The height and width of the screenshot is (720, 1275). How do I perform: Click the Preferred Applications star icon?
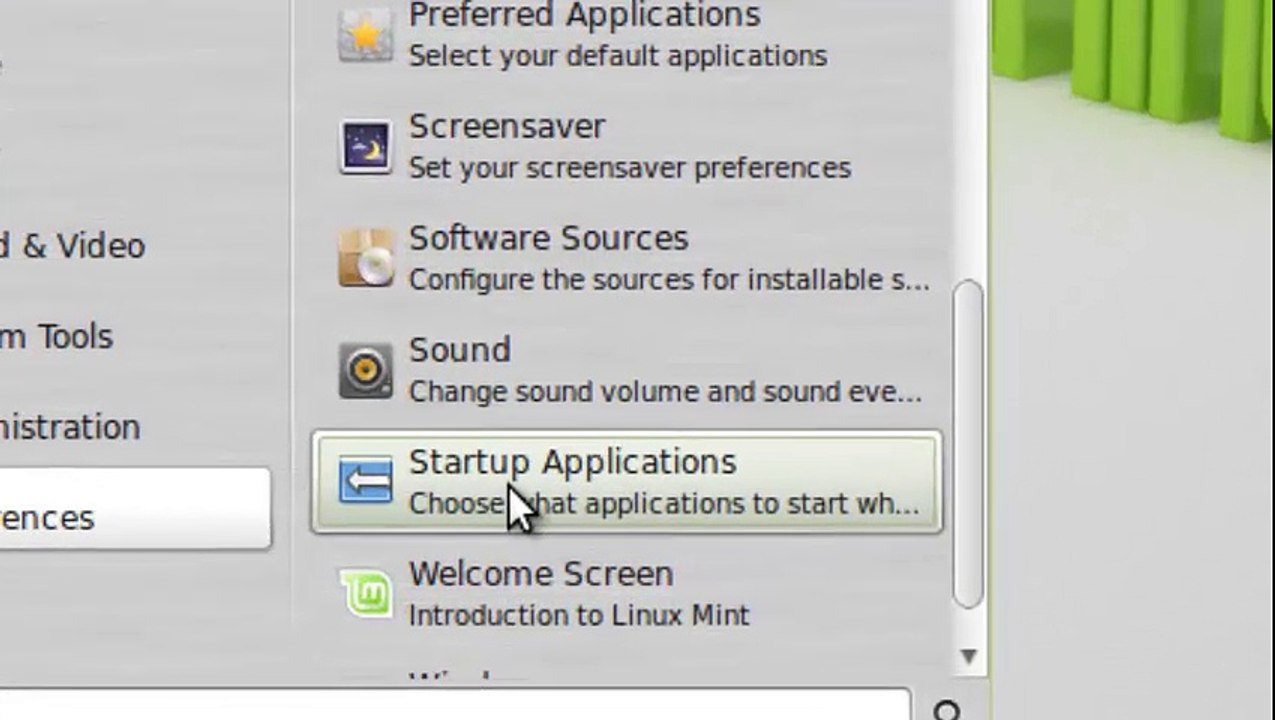tap(365, 36)
